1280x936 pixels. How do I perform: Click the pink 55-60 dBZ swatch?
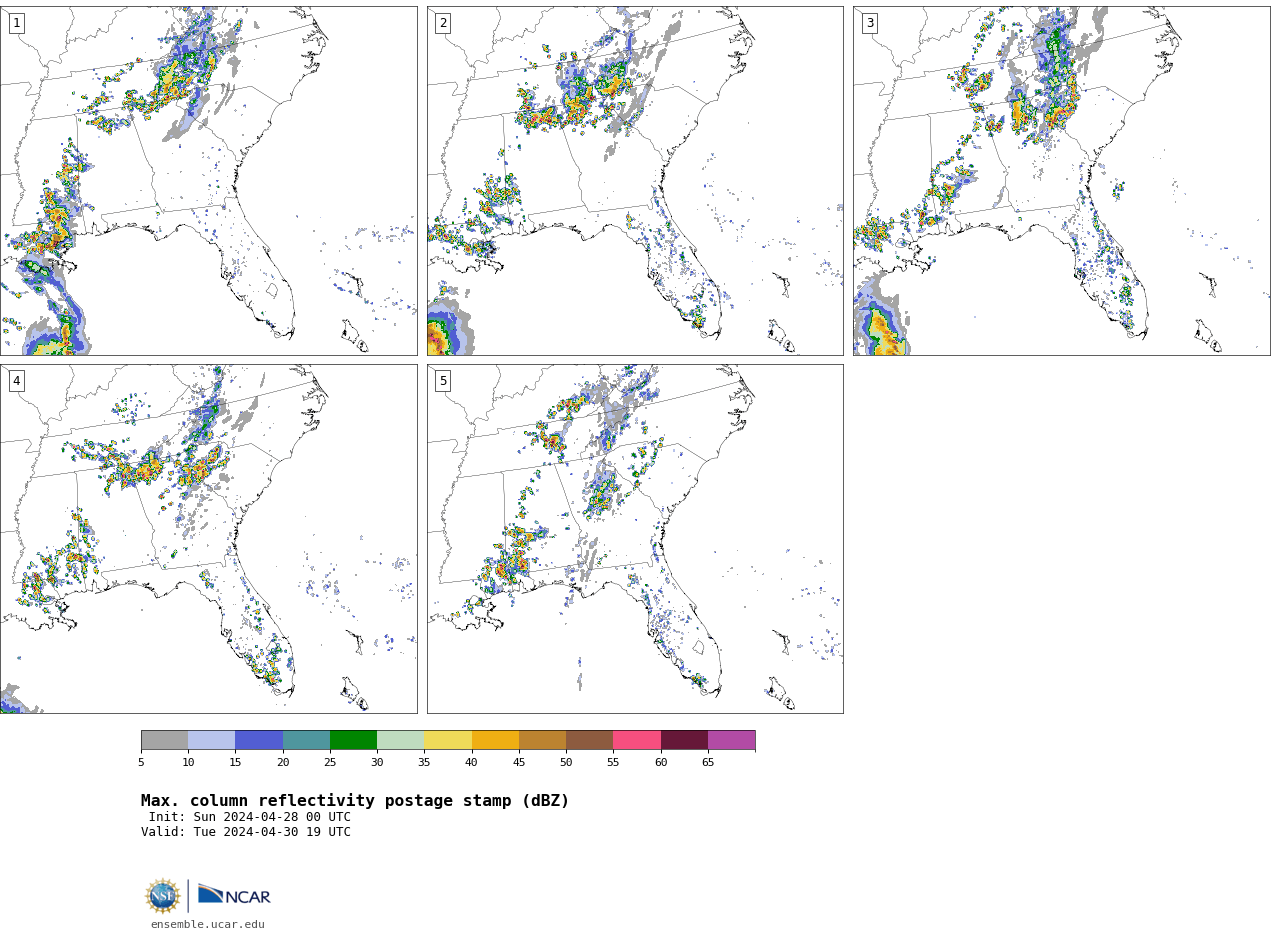click(637, 740)
